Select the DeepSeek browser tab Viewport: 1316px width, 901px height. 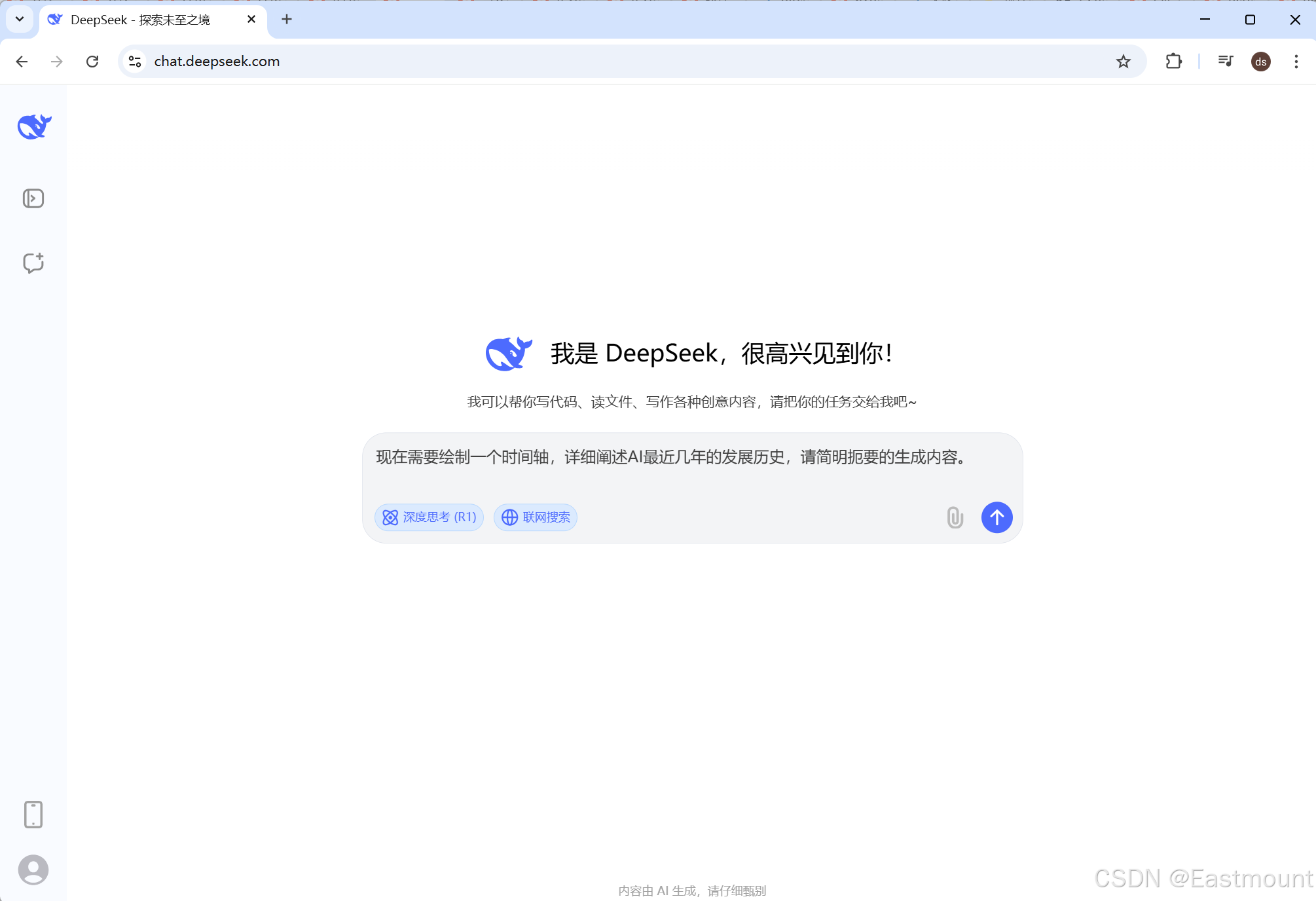141,20
